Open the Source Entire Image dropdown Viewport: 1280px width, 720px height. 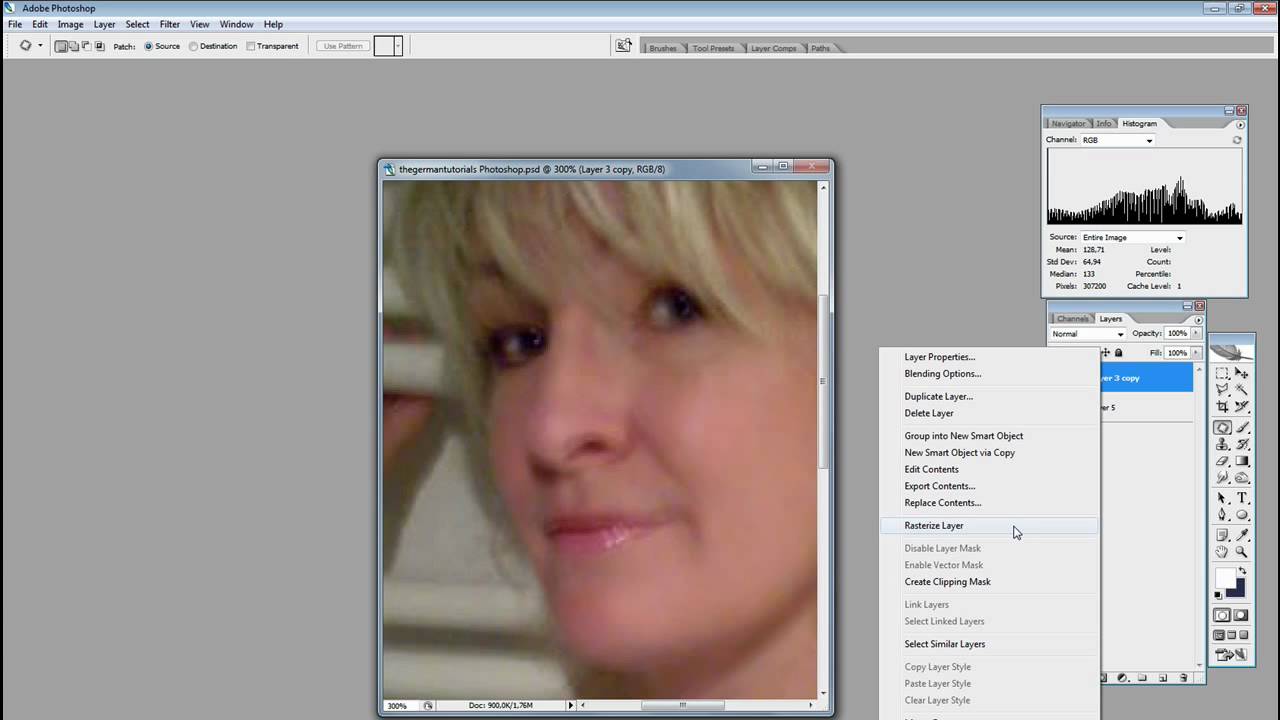pos(1132,238)
